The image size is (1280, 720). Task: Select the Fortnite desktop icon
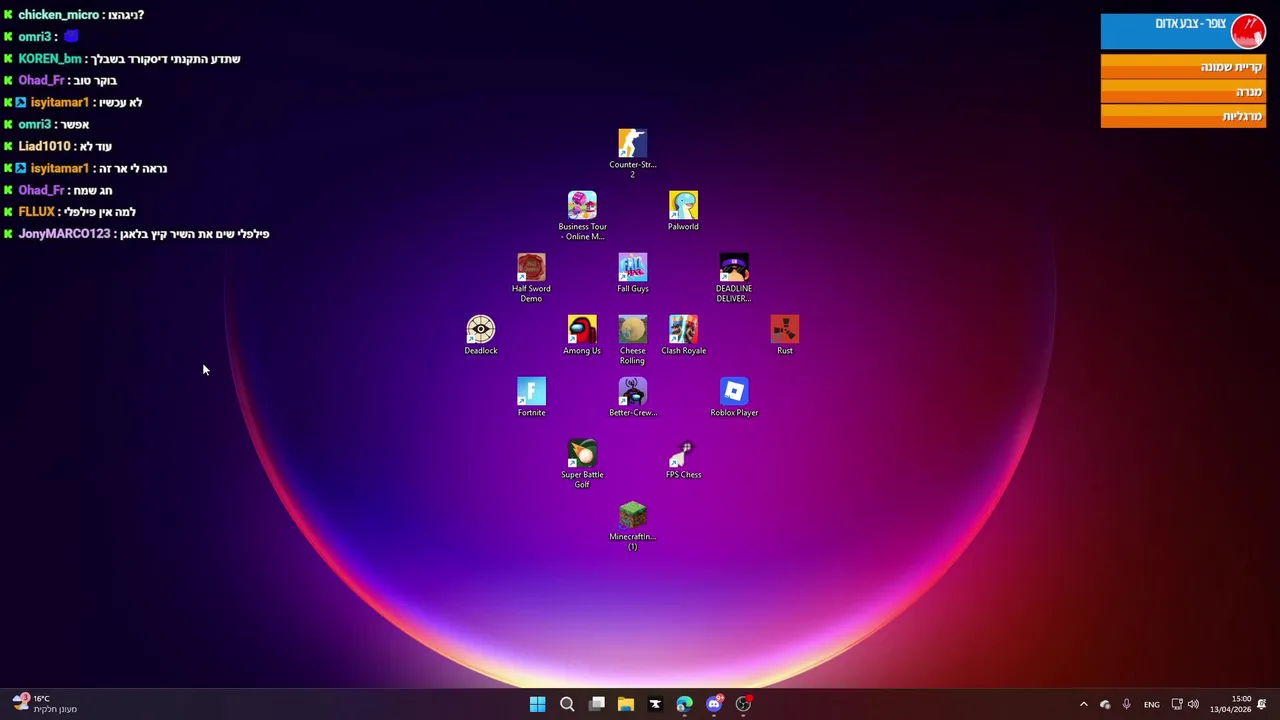[x=531, y=396]
